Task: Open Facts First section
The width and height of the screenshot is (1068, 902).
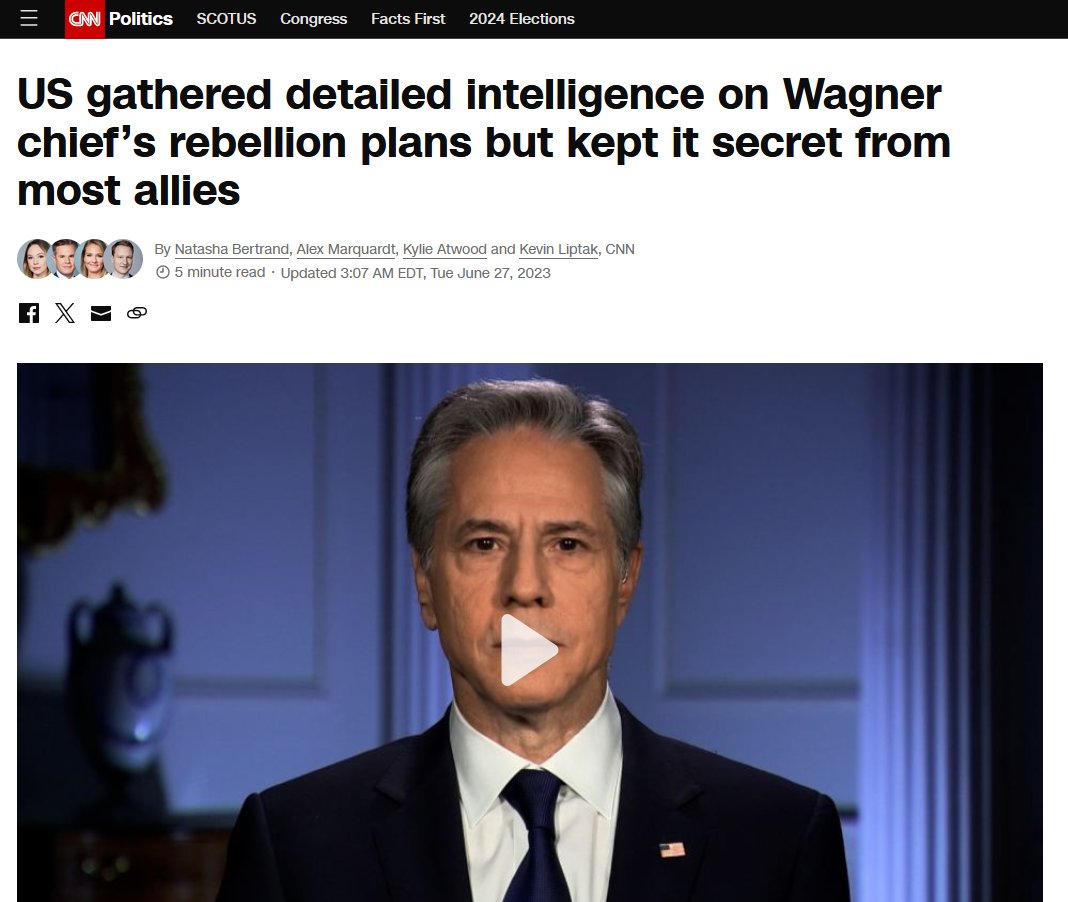Action: 408,19
